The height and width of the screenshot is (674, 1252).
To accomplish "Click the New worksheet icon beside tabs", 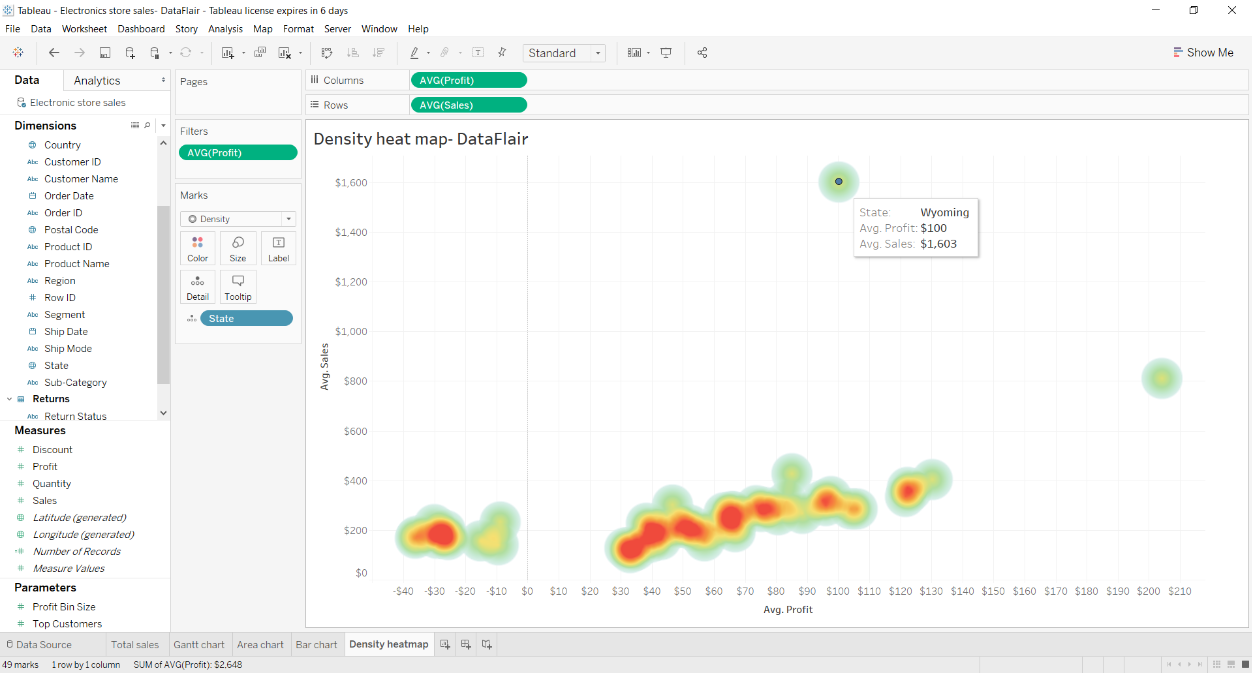I will coord(446,645).
